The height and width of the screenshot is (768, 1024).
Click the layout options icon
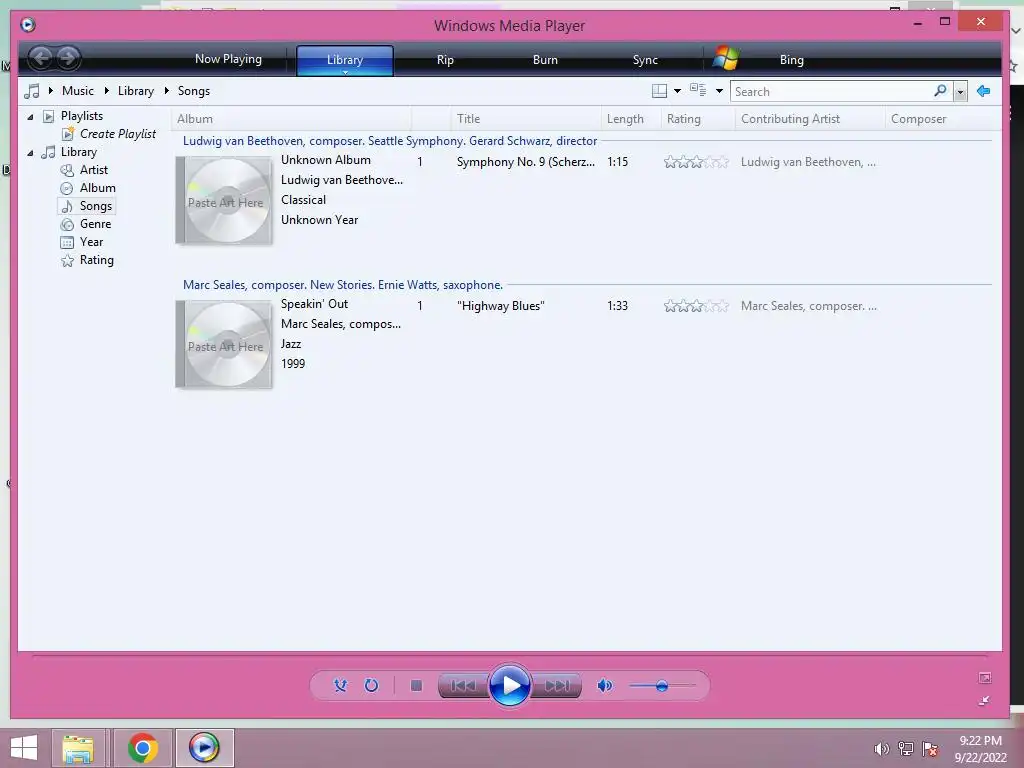(660, 91)
